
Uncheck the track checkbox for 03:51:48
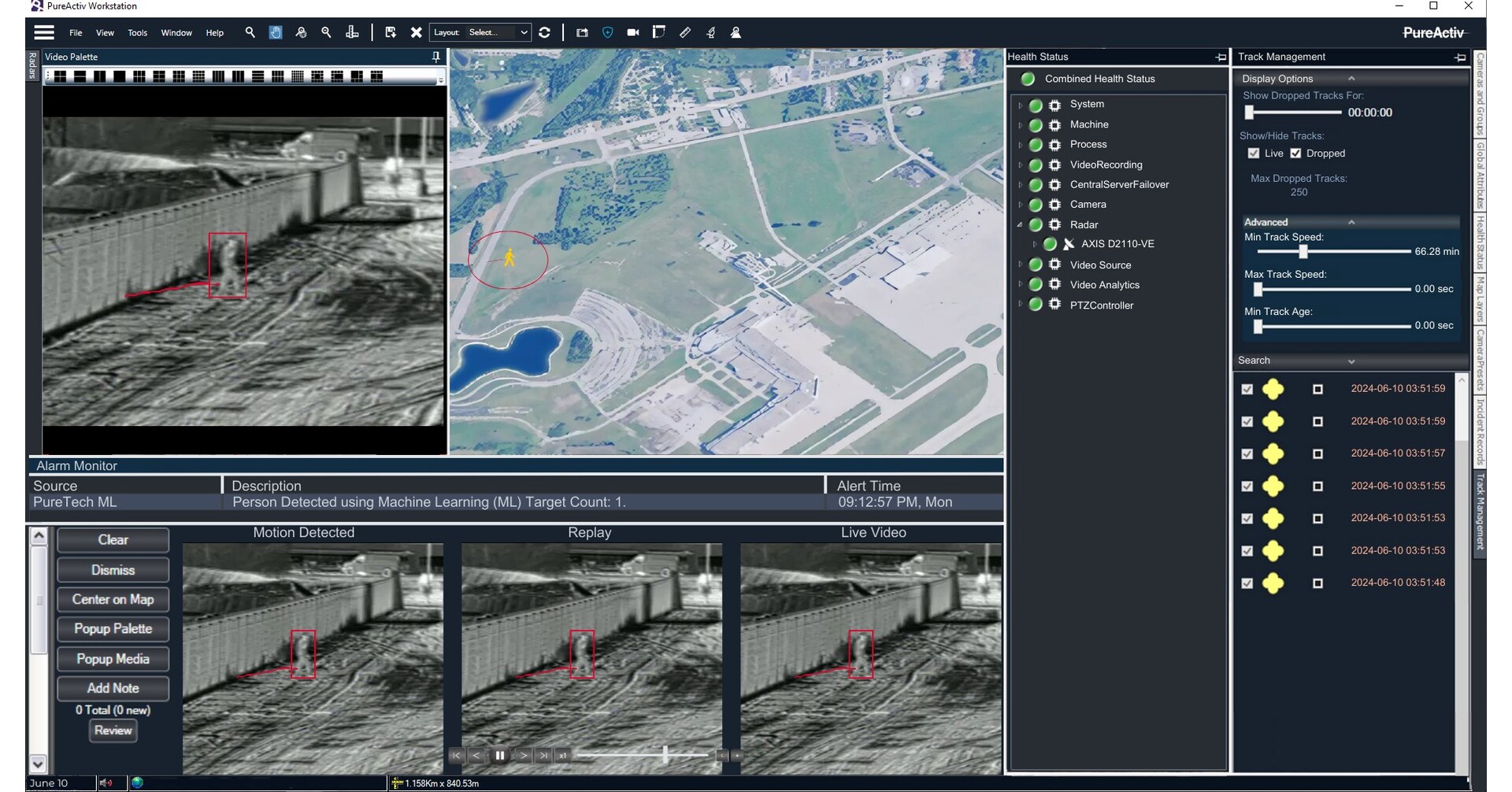pyautogui.click(x=1247, y=583)
